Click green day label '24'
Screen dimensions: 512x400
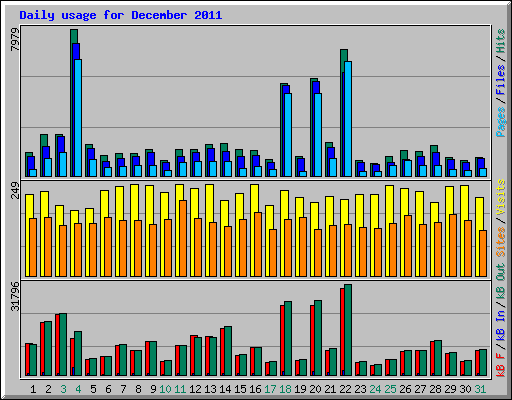375,389
